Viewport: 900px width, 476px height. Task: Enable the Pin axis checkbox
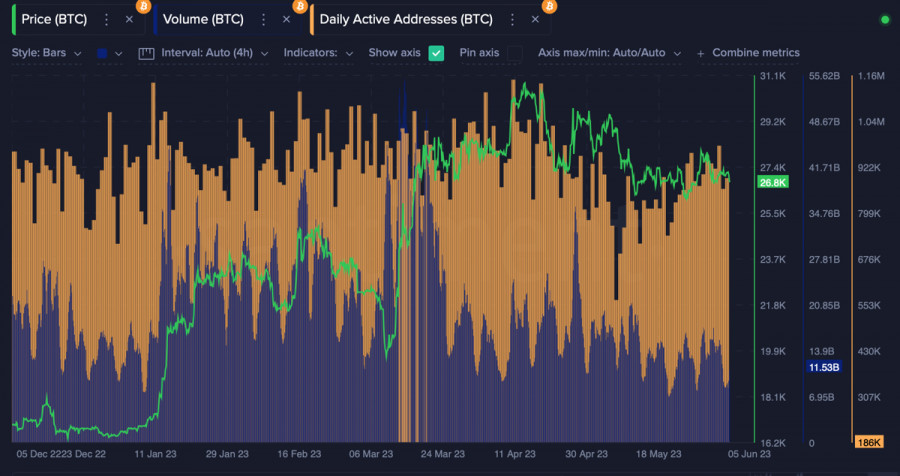(515, 53)
